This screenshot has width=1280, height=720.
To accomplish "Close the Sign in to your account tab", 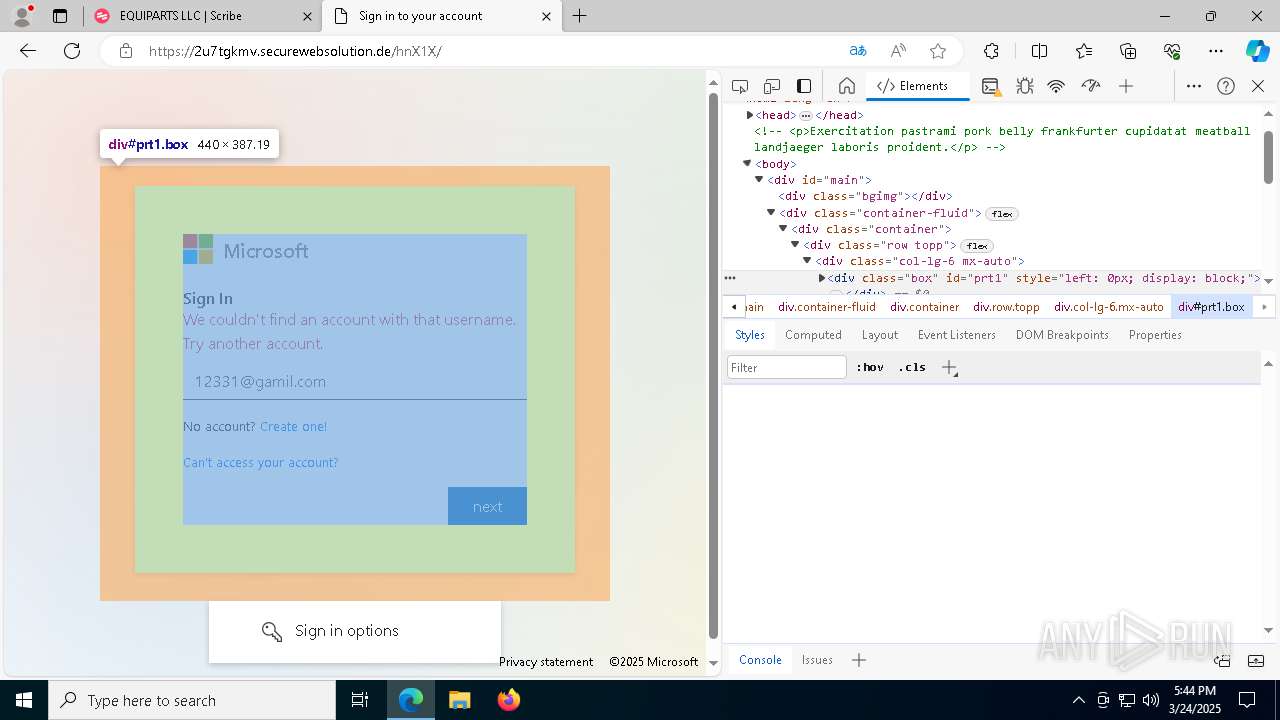I will (546, 16).
